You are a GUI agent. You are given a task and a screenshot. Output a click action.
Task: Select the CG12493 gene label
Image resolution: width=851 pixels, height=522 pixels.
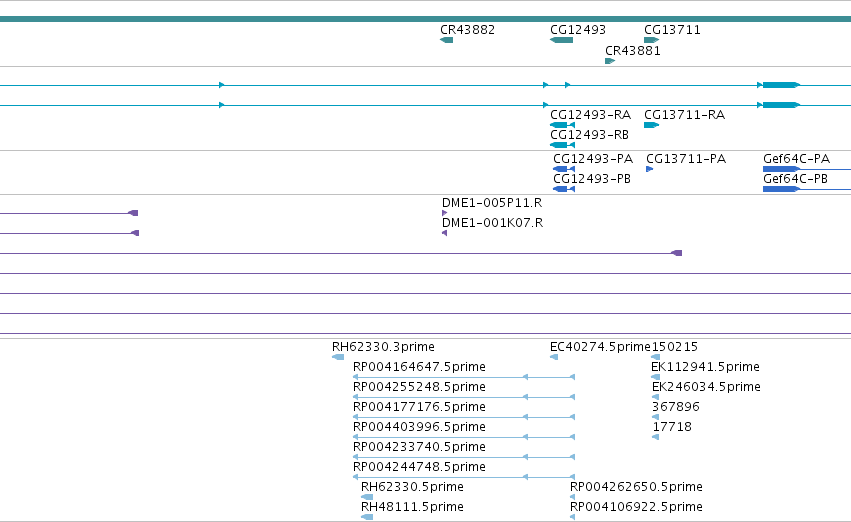(577, 30)
